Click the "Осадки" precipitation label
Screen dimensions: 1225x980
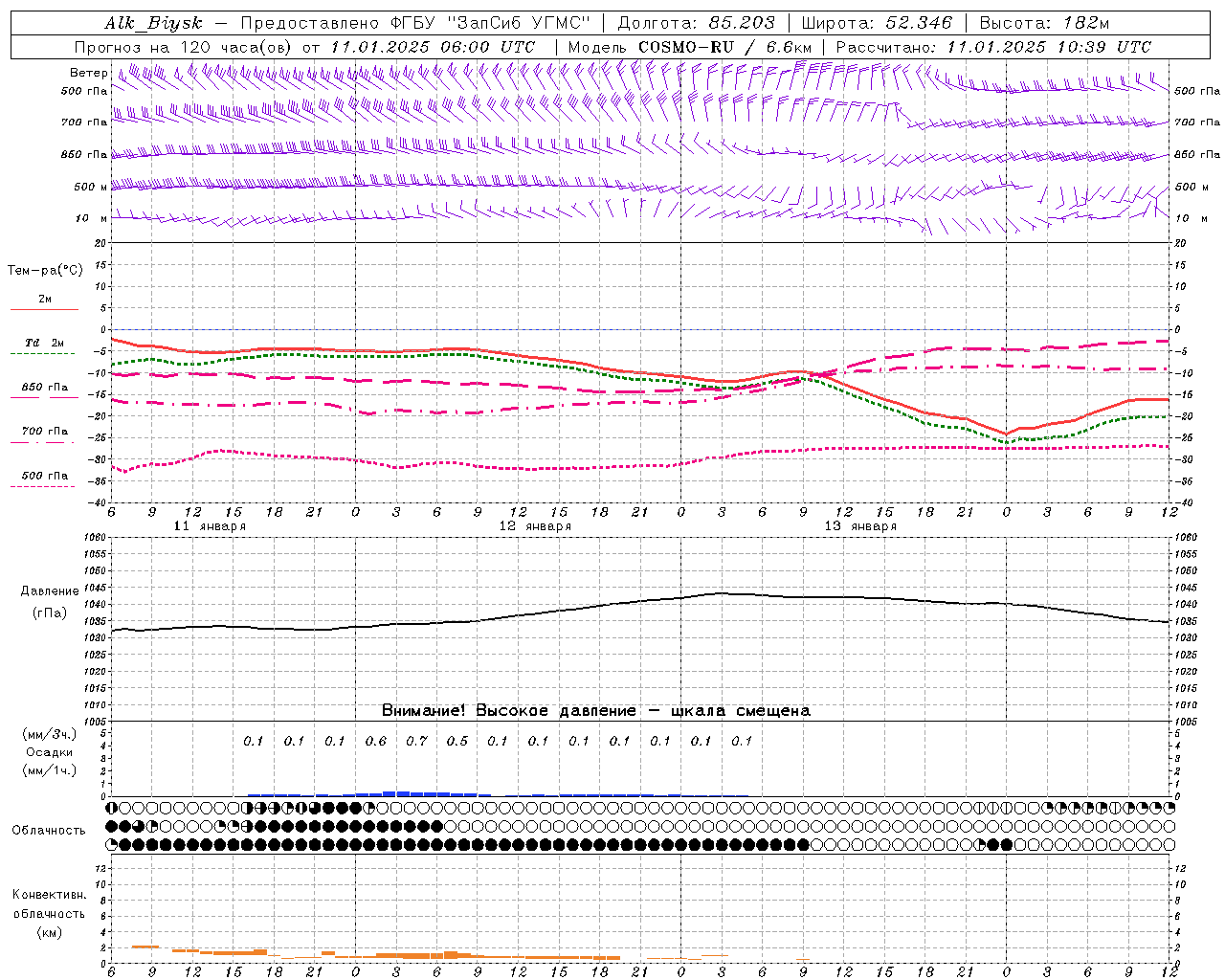pos(50,752)
